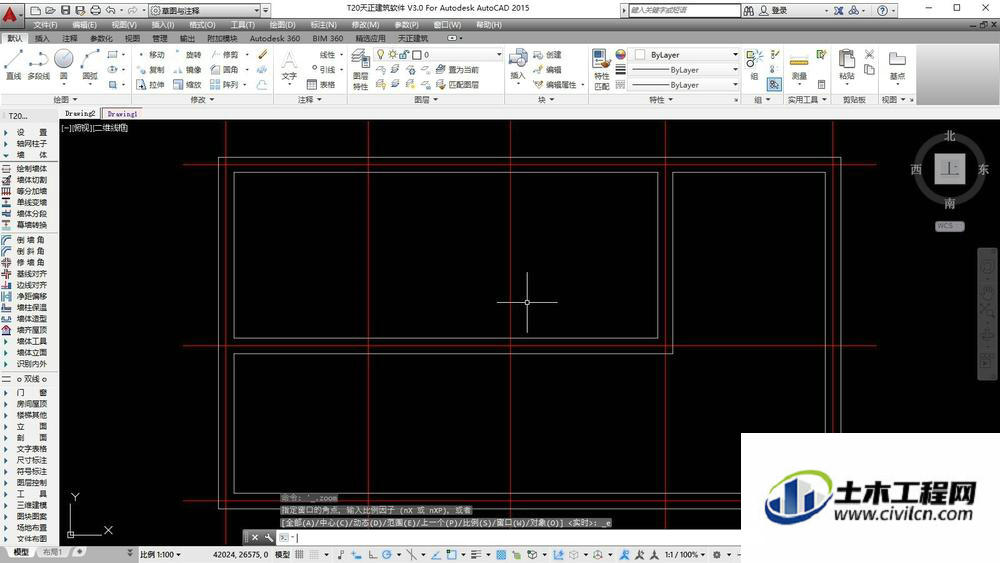Switch to the 布局1 layout tab
This screenshot has height=563, width=1000.
click(53, 552)
